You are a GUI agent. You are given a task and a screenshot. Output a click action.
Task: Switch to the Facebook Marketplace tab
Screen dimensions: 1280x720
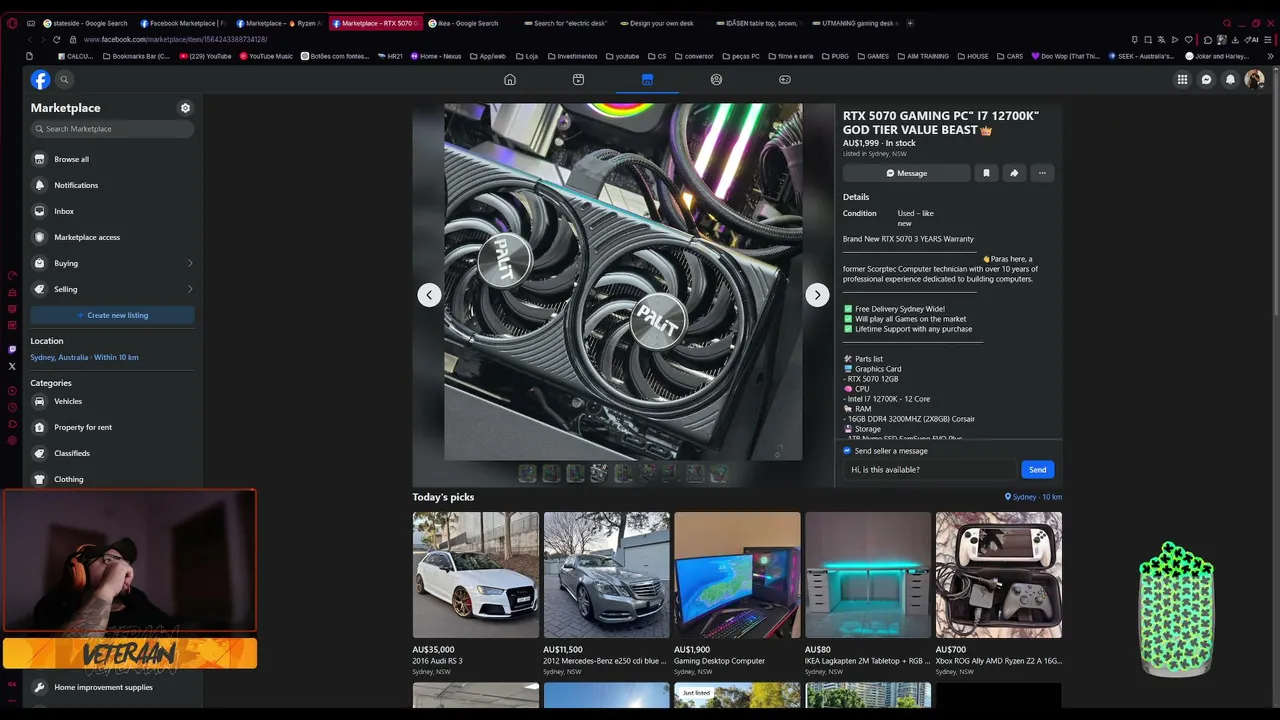pos(182,23)
